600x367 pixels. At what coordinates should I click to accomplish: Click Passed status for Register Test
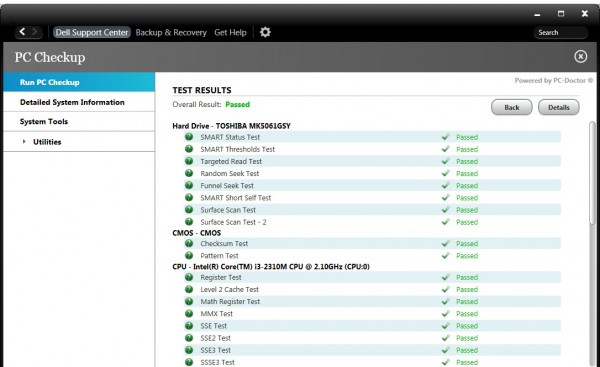467,277
